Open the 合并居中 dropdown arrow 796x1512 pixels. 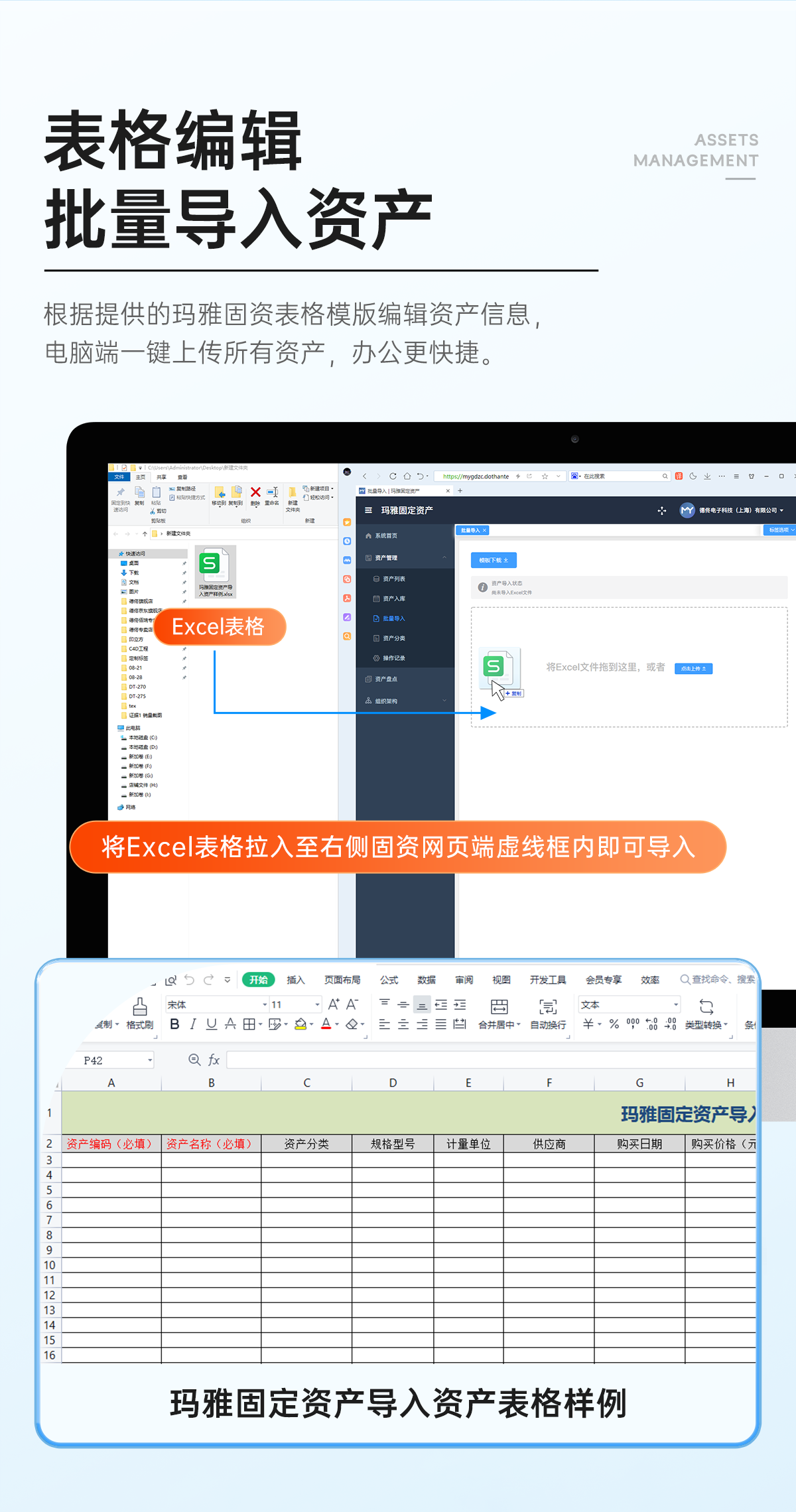point(518,1025)
